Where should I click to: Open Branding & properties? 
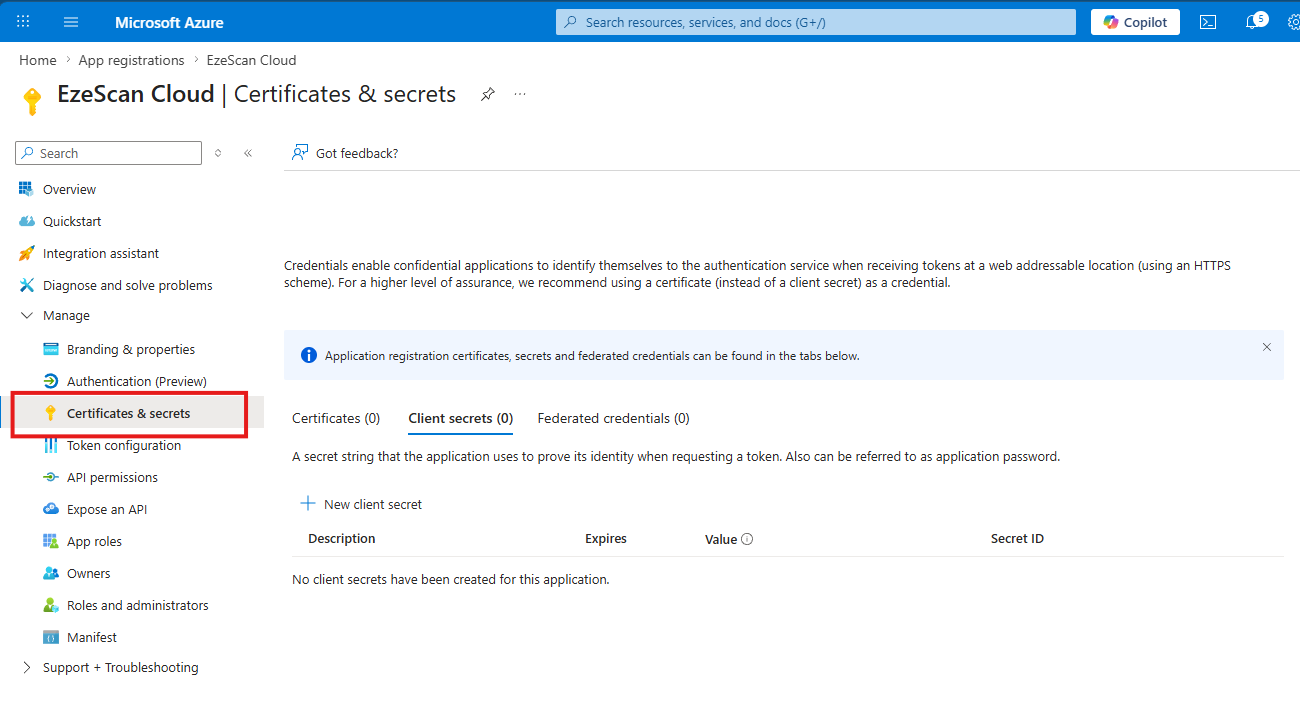tap(132, 349)
